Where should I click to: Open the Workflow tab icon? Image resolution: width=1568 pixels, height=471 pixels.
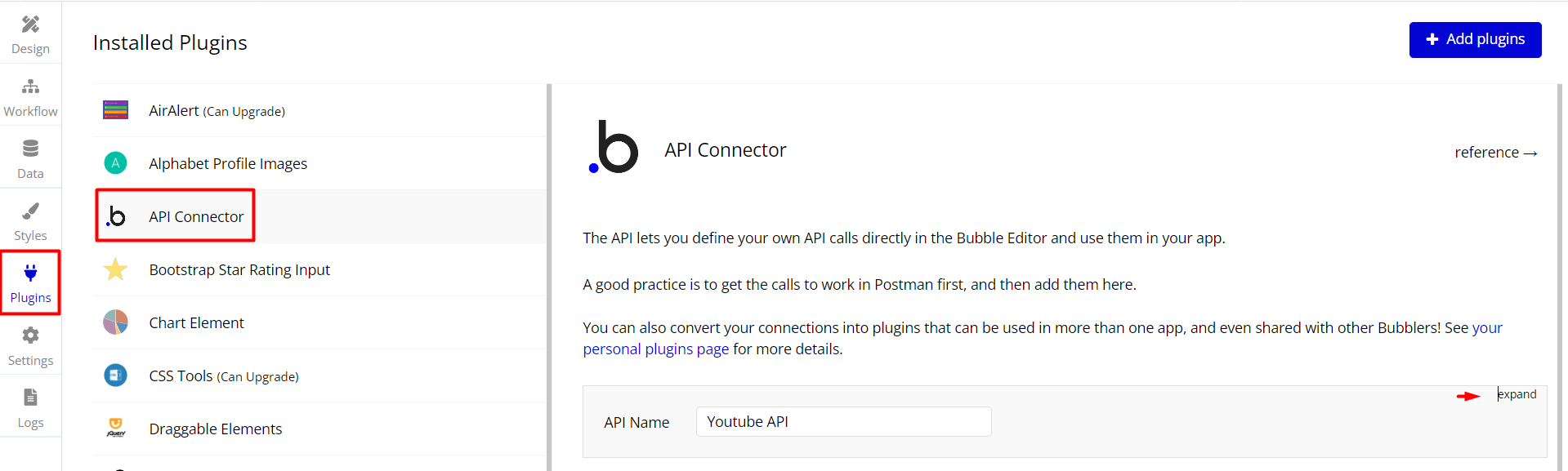pos(30,87)
